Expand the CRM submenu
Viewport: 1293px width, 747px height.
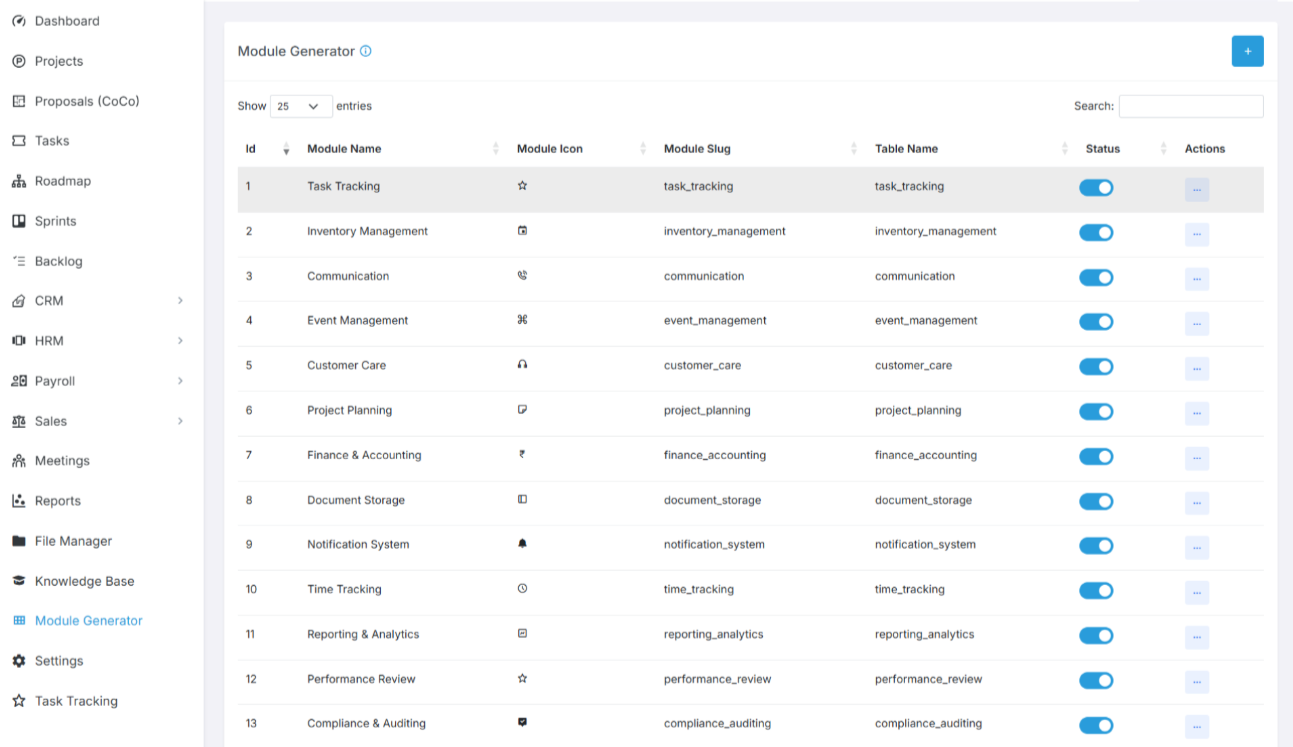(x=180, y=301)
